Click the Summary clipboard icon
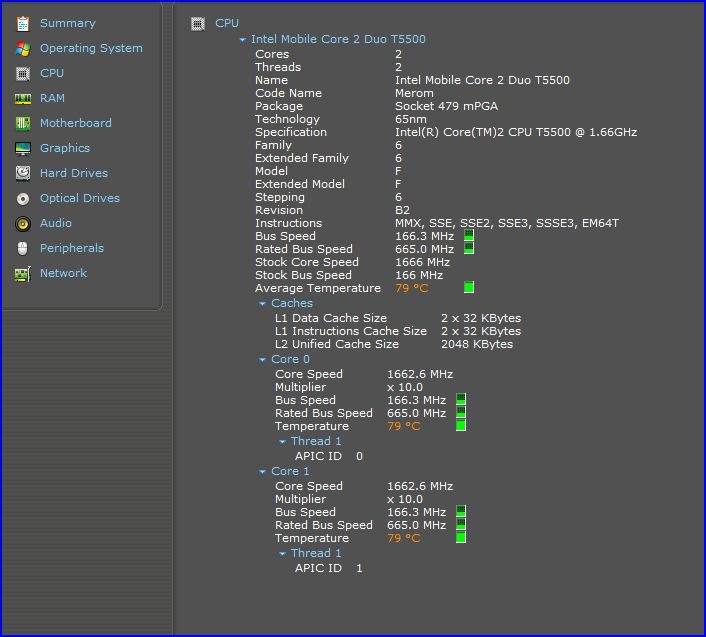The height and width of the screenshot is (637, 706). point(23,23)
